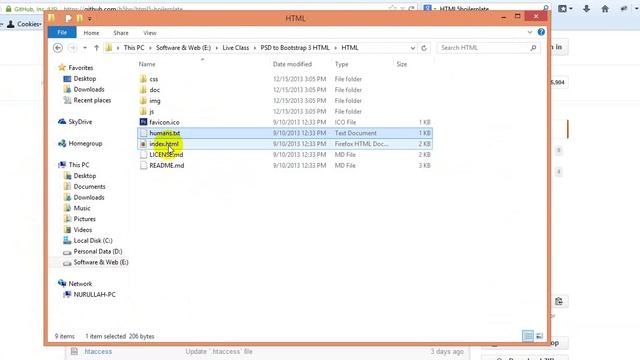Image resolution: width=640 pixels, height=360 pixels.
Task: Open the Share ribbon tab
Action: point(121,33)
